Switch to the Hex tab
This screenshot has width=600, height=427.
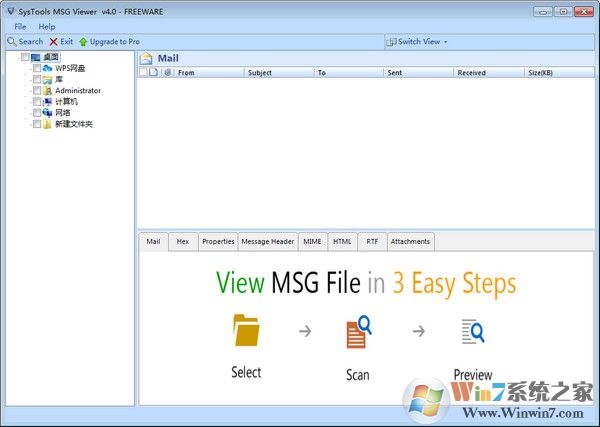(x=183, y=241)
